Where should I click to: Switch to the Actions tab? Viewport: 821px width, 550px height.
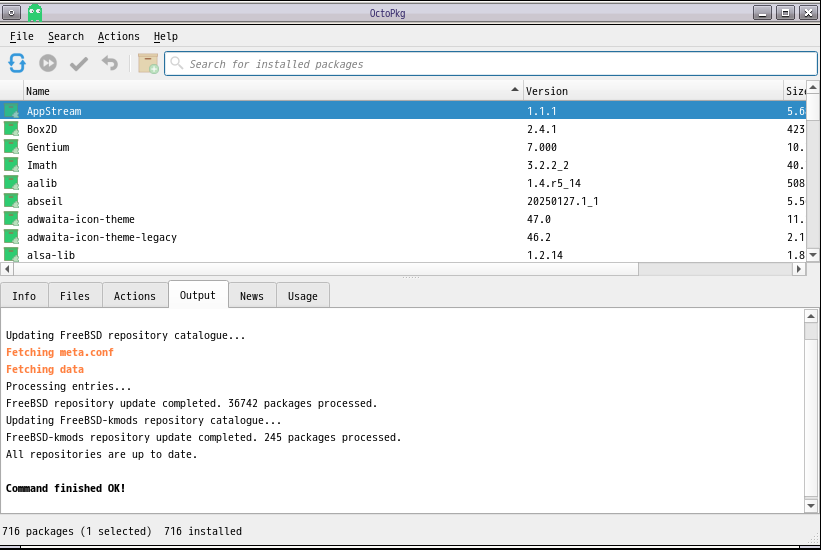pyautogui.click(x=135, y=296)
